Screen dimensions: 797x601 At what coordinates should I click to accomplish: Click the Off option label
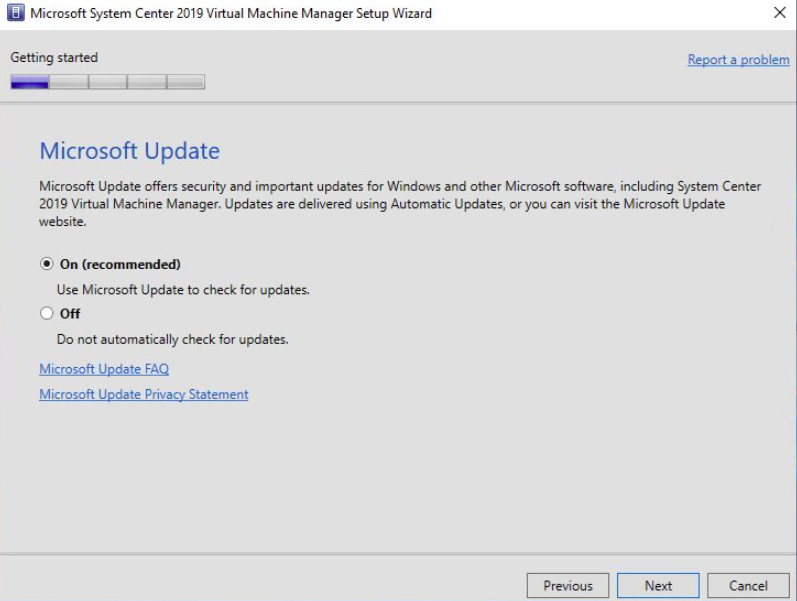click(x=70, y=314)
